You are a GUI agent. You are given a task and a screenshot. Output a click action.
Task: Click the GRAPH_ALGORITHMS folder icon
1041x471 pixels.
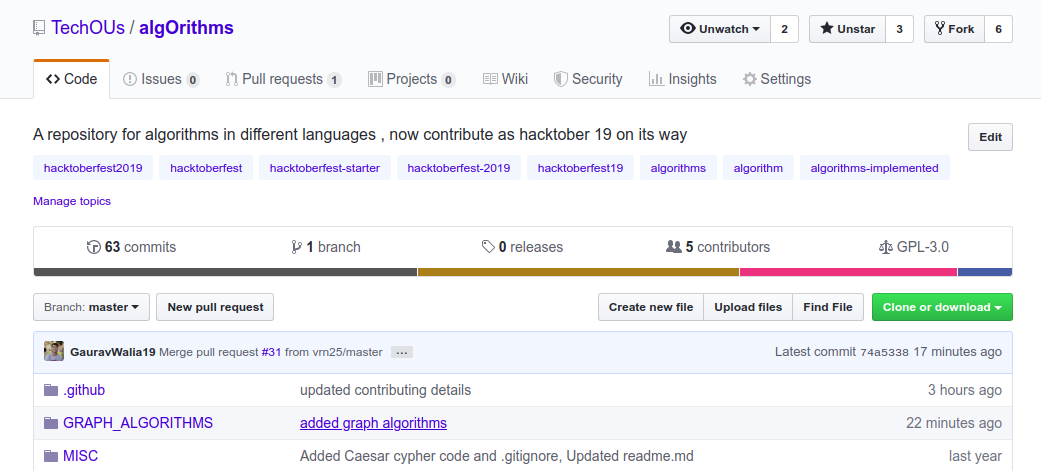(x=50, y=423)
